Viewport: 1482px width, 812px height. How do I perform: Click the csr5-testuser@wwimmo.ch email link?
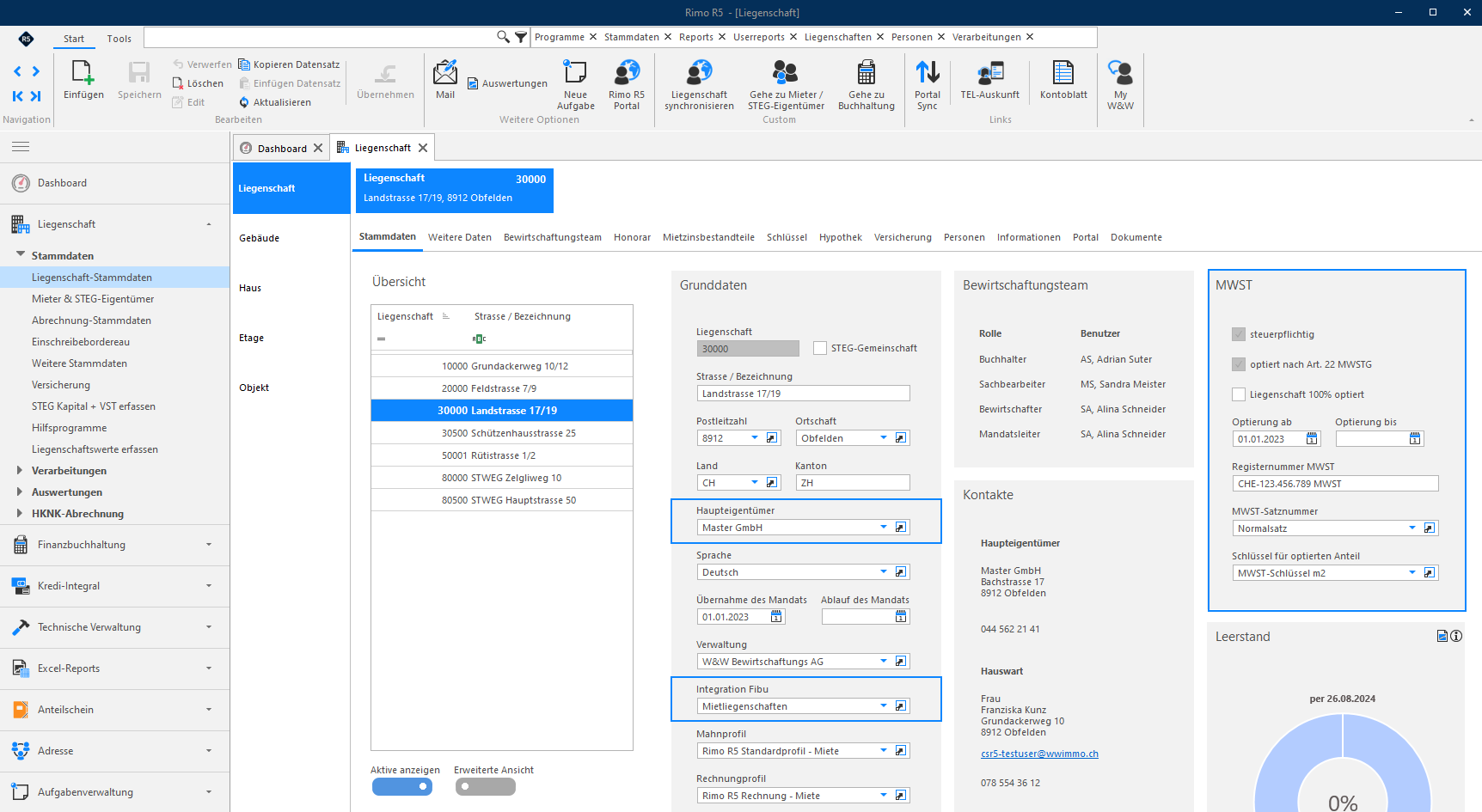pyautogui.click(x=1039, y=754)
